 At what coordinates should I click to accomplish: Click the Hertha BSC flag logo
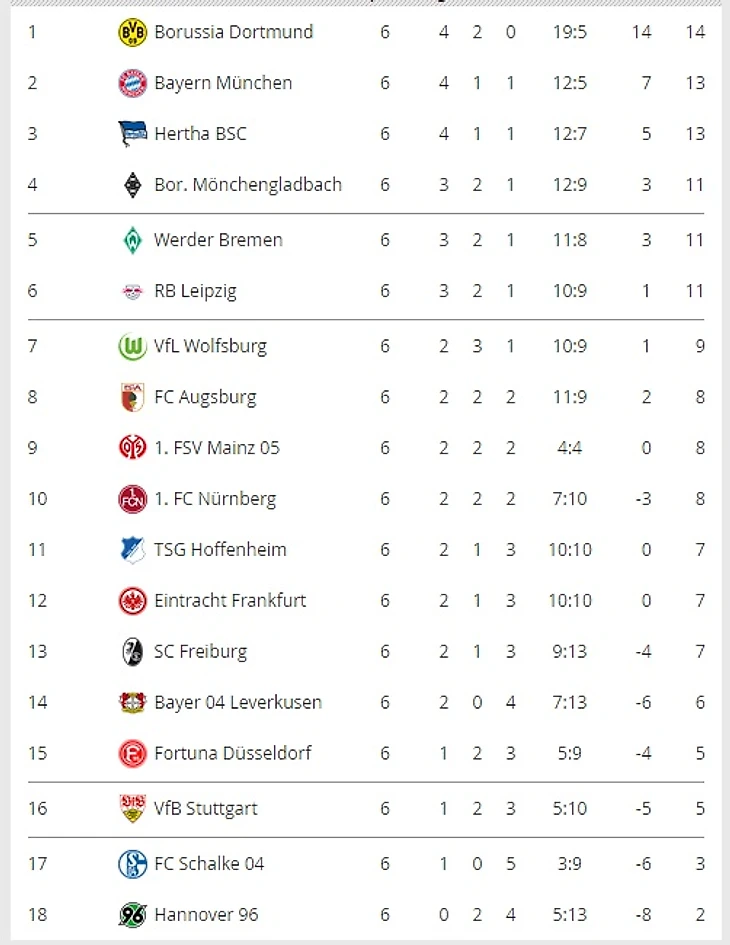pyautogui.click(x=132, y=134)
